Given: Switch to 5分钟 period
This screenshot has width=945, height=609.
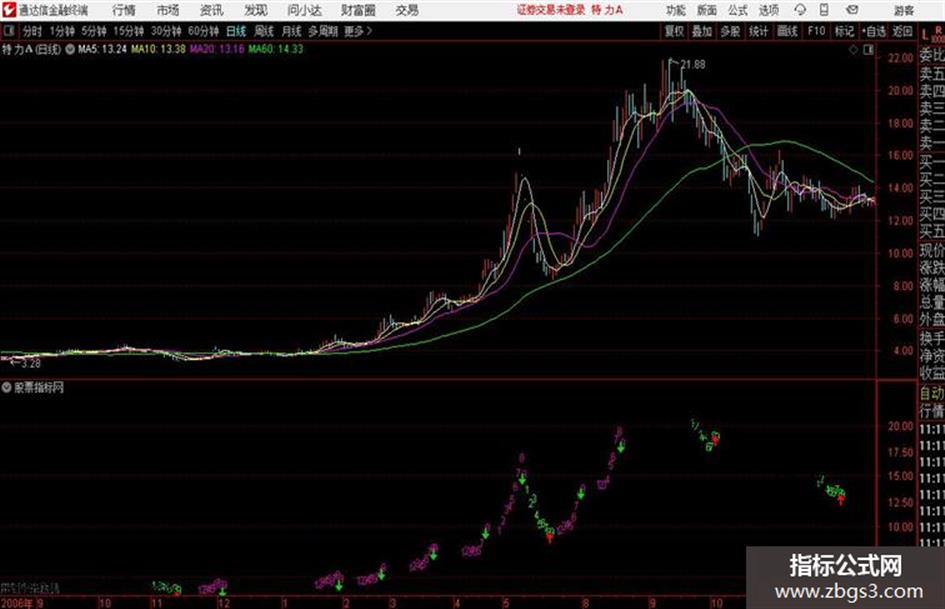Looking at the screenshot, I should tap(93, 31).
